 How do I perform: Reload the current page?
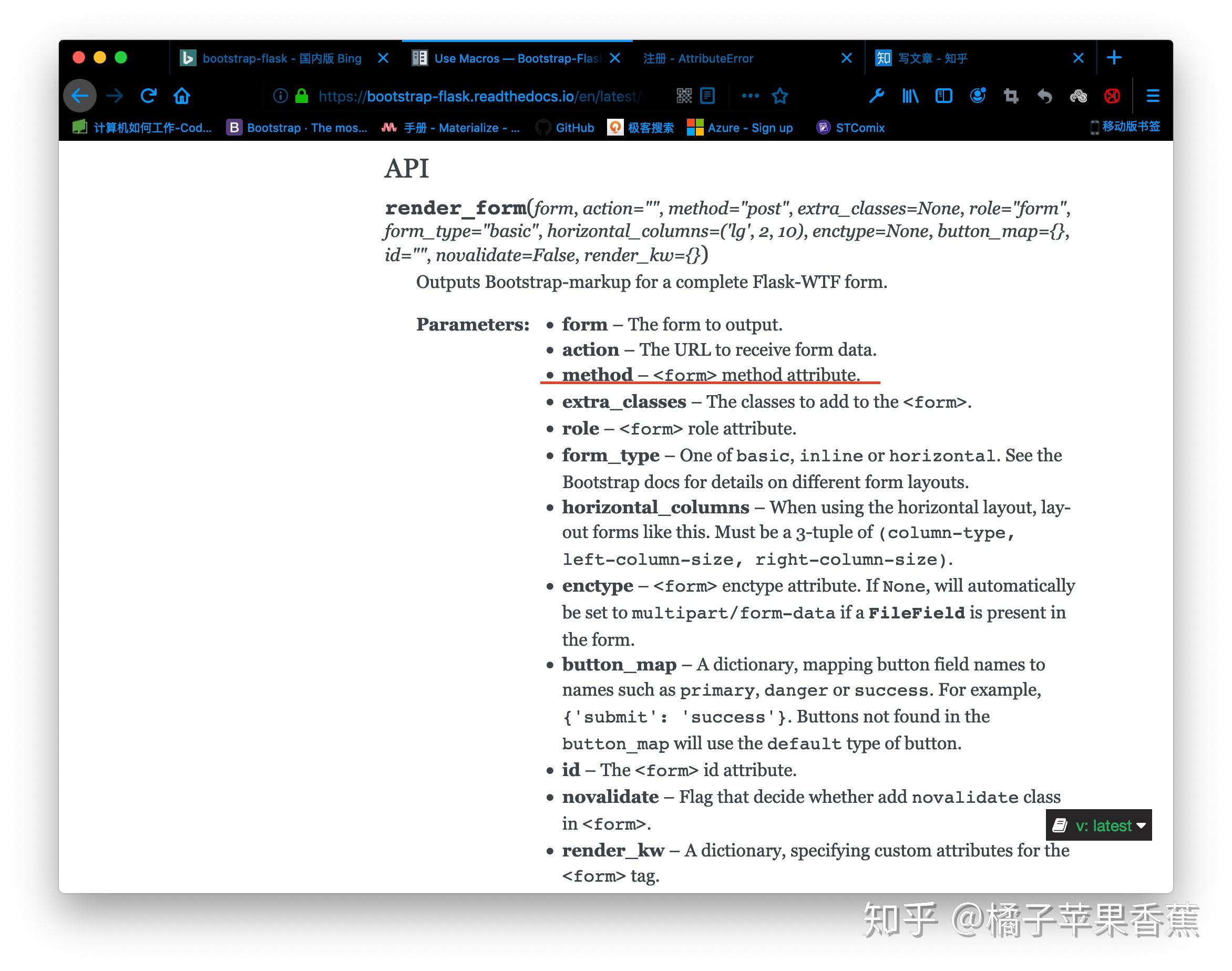(148, 96)
